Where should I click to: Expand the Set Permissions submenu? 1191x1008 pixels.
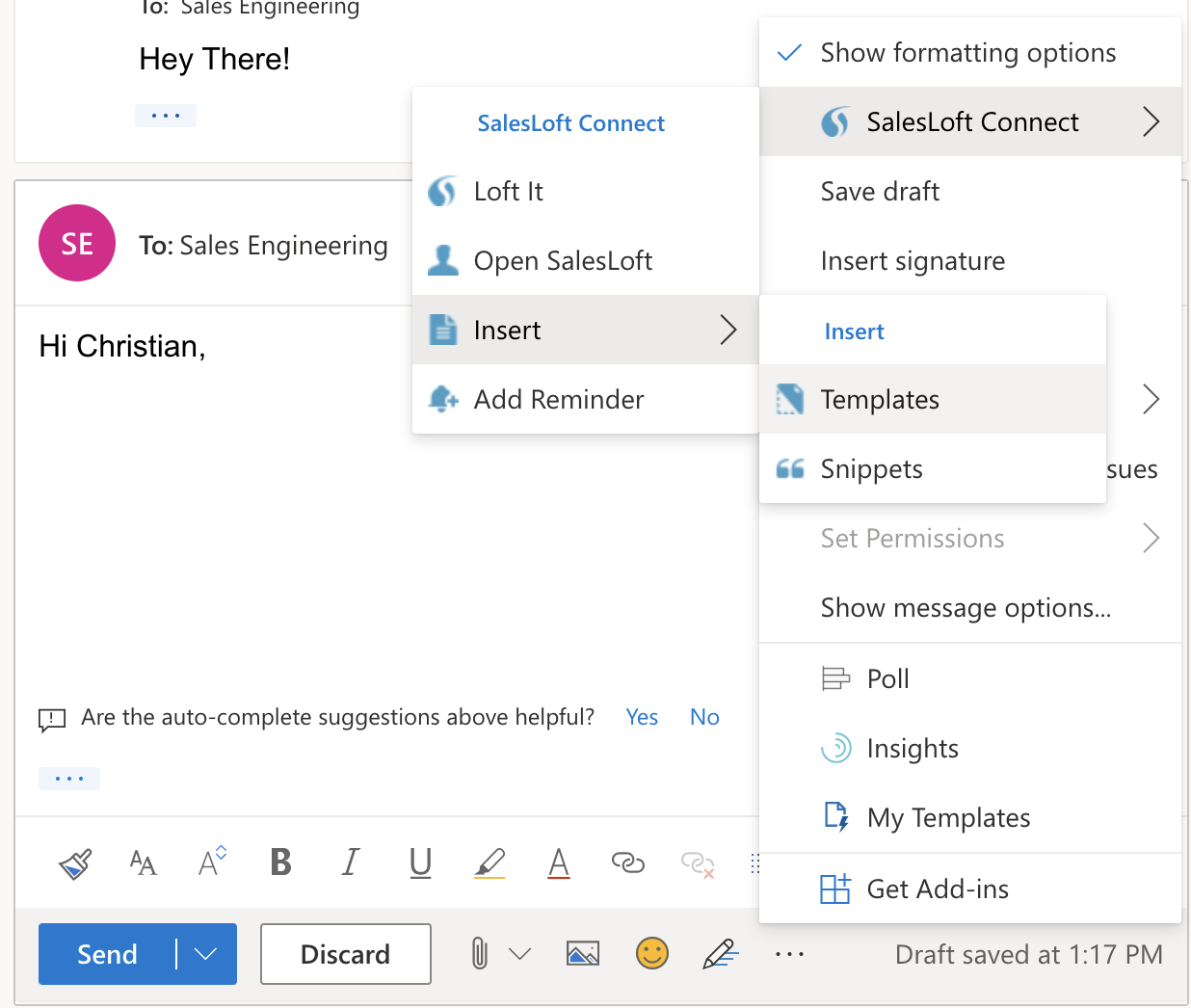913,539
